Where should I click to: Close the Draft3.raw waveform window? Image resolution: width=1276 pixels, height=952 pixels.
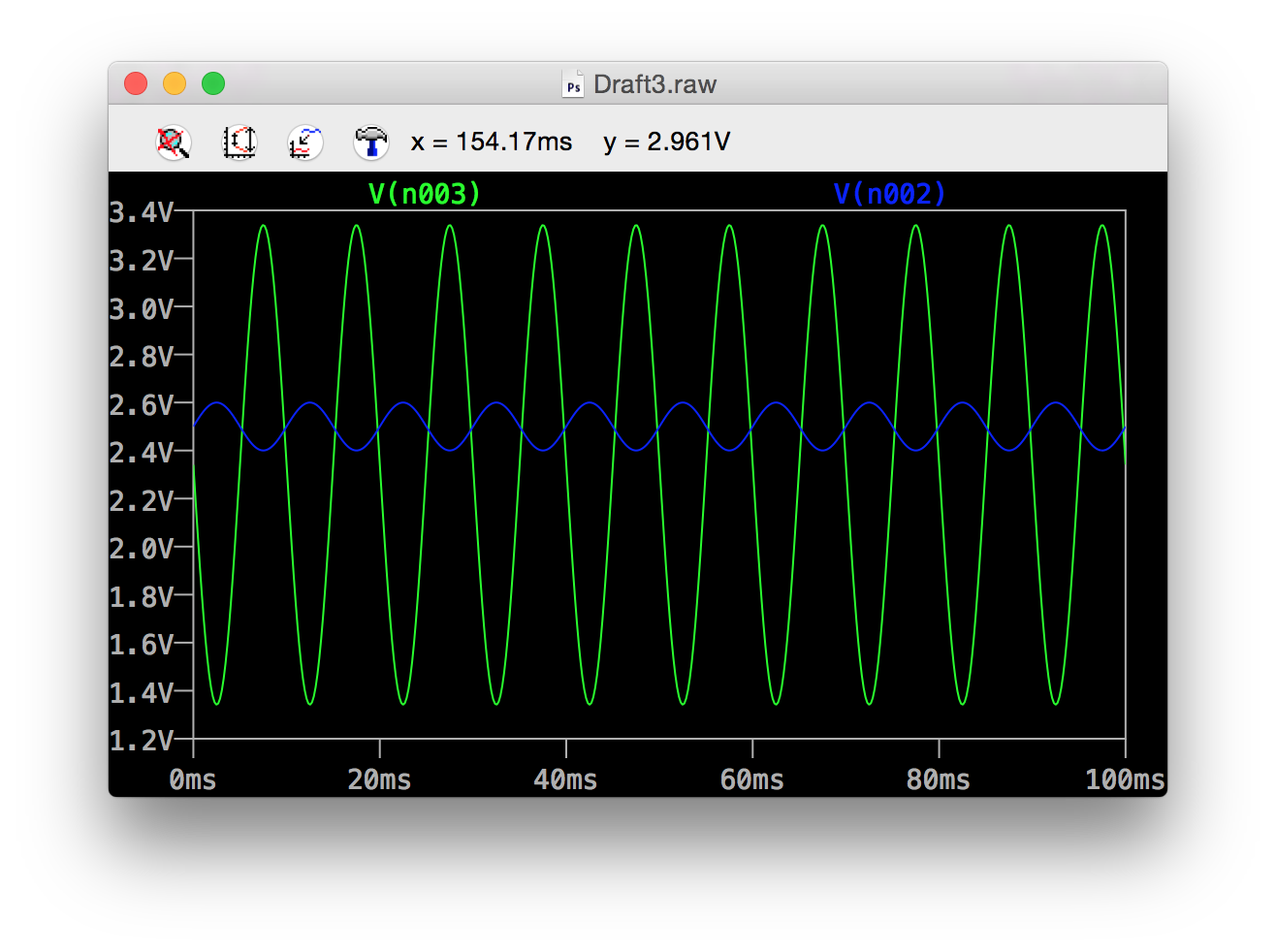pyautogui.click(x=136, y=84)
